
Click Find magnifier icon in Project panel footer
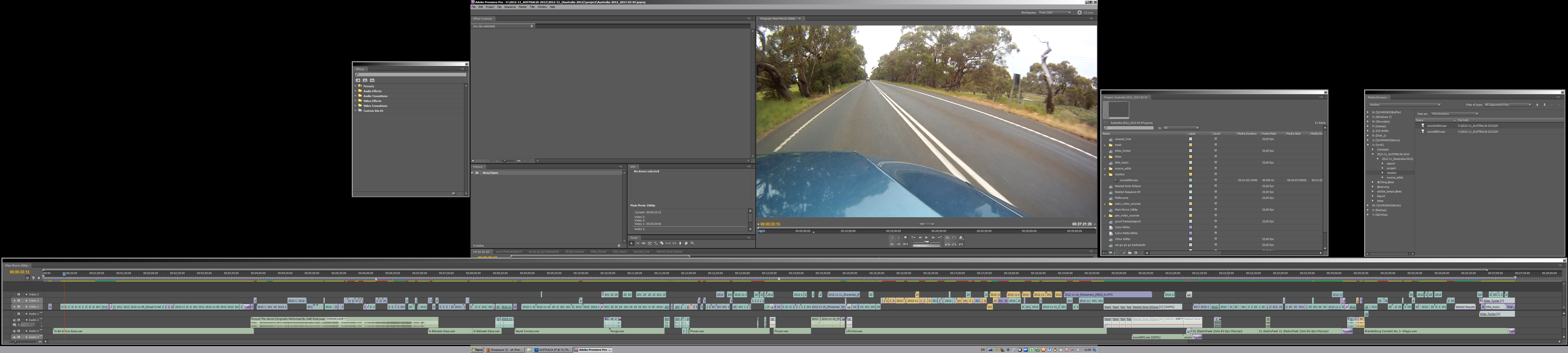tap(1124, 252)
